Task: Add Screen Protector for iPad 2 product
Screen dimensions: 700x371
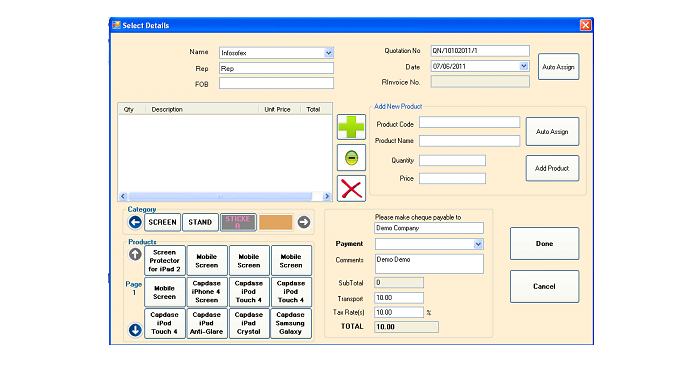Action: point(165,260)
